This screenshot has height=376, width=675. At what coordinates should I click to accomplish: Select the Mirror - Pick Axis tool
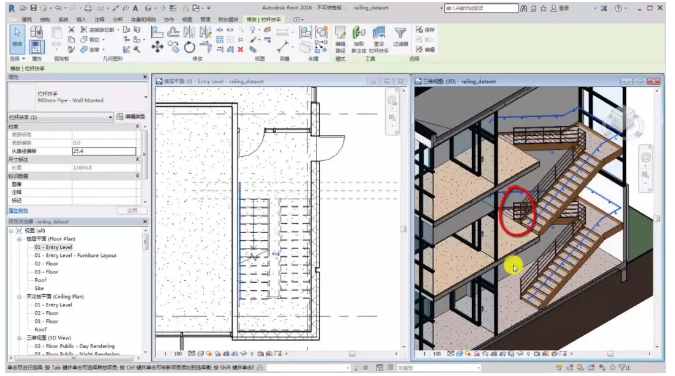pyautogui.click(x=189, y=31)
